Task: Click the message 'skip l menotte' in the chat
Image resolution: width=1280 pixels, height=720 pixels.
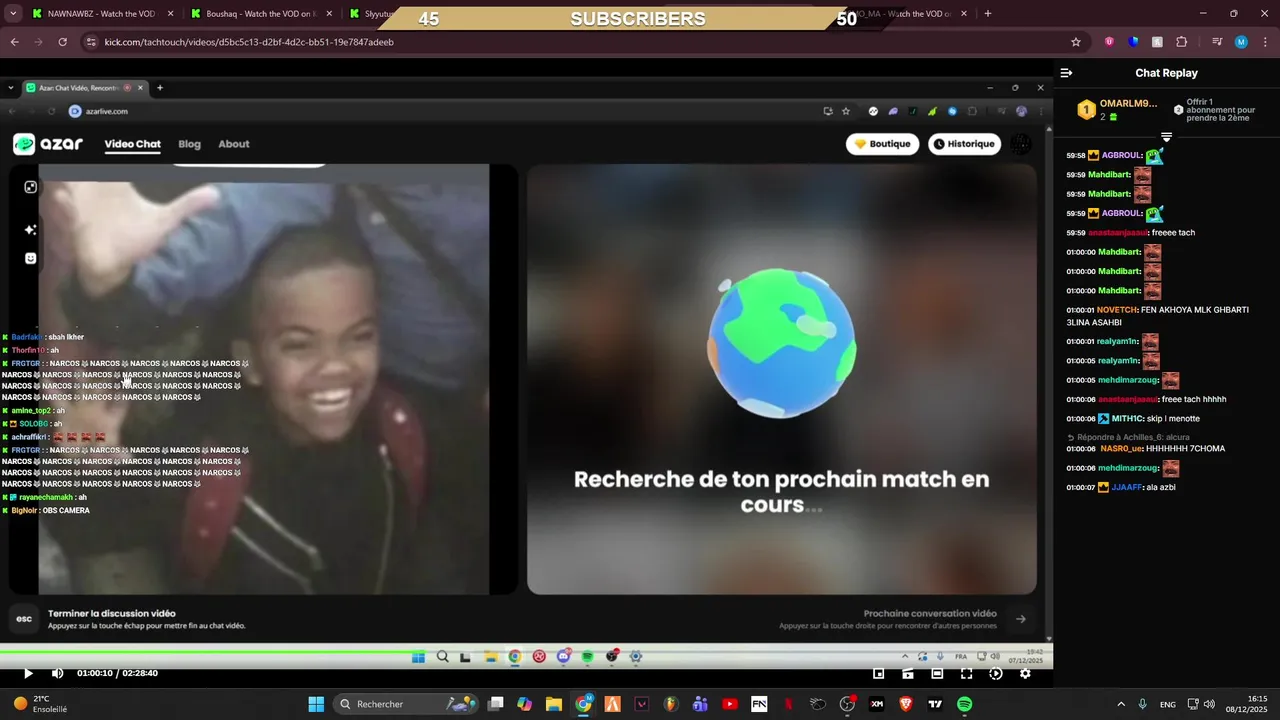Action: tap(1174, 419)
